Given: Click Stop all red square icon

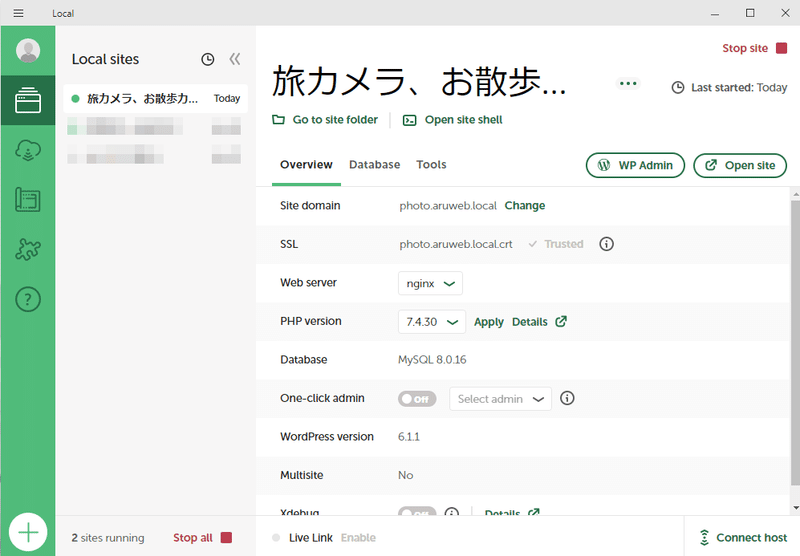Looking at the screenshot, I should click(226, 537).
